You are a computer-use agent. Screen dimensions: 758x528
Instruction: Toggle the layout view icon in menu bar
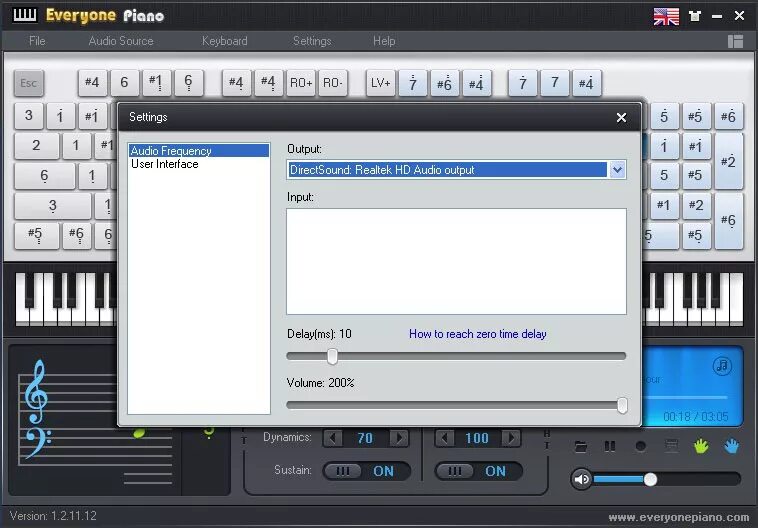(735, 41)
